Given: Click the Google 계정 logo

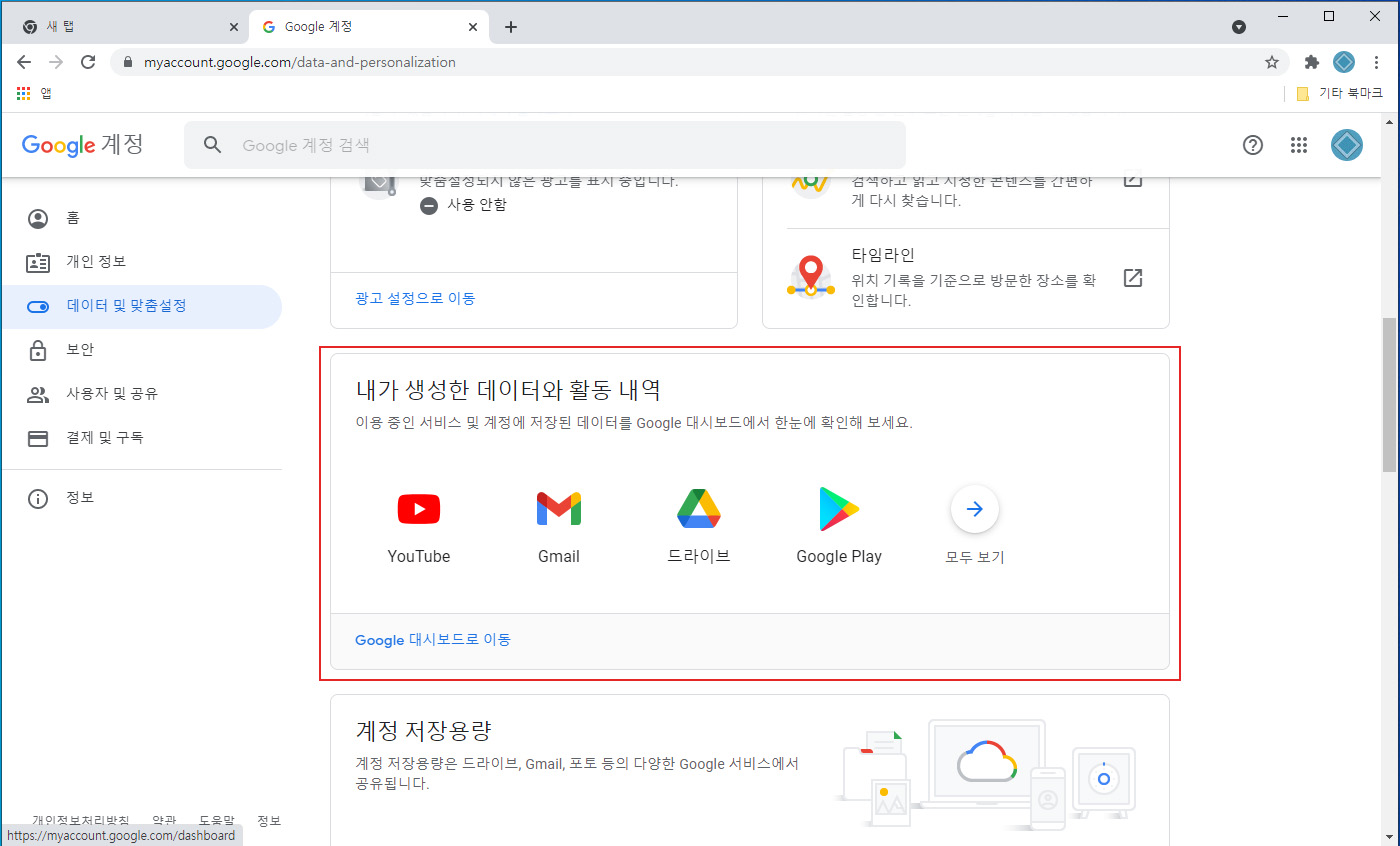Looking at the screenshot, I should [83, 145].
